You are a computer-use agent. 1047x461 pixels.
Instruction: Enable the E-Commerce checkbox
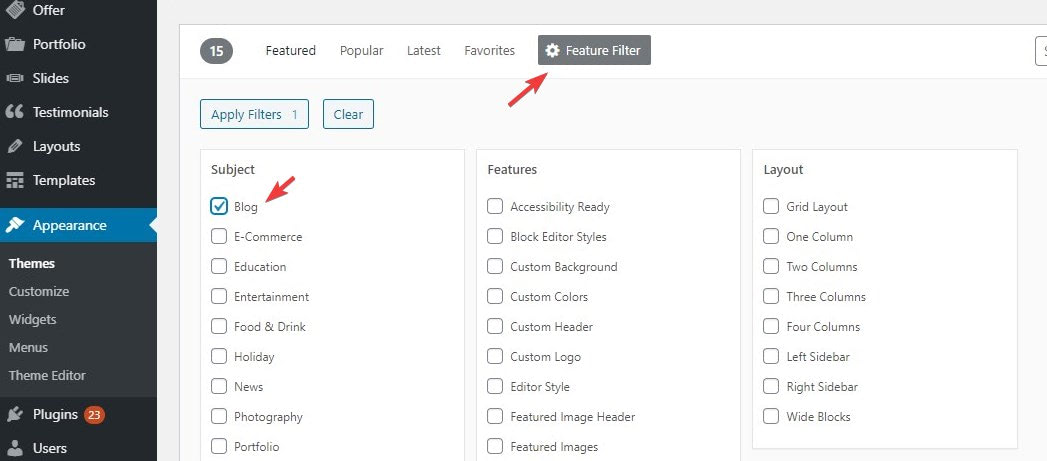(219, 237)
